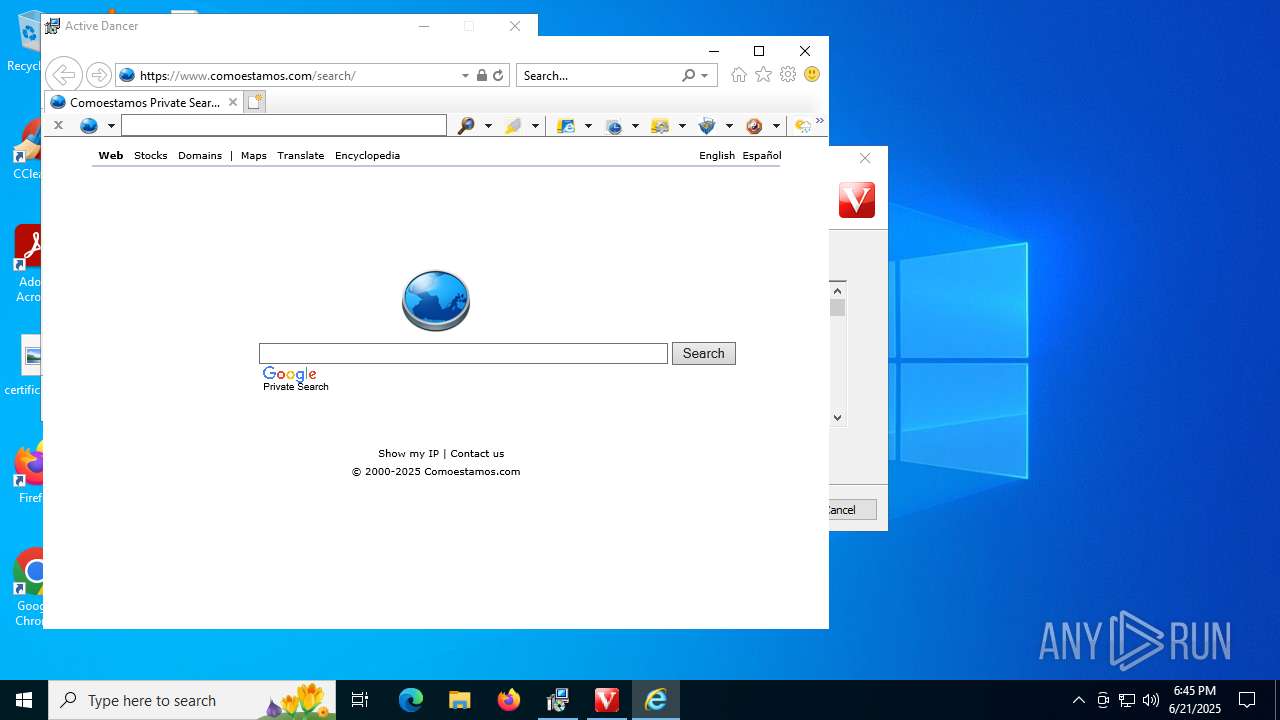Expand dropdown next to IE page icon

(588, 126)
